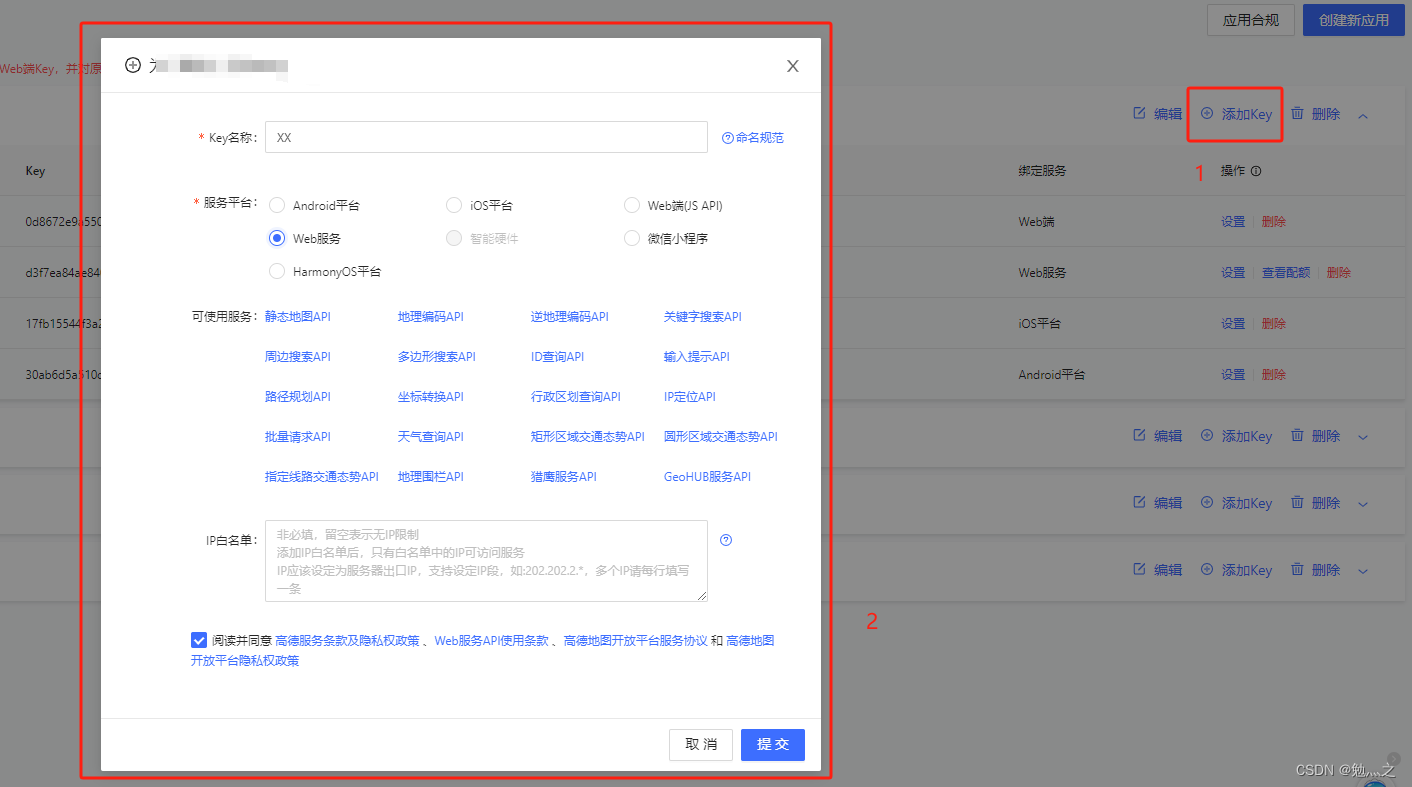The width and height of the screenshot is (1412, 787).
Task: Open the 周边搜索API link
Action: (298, 356)
